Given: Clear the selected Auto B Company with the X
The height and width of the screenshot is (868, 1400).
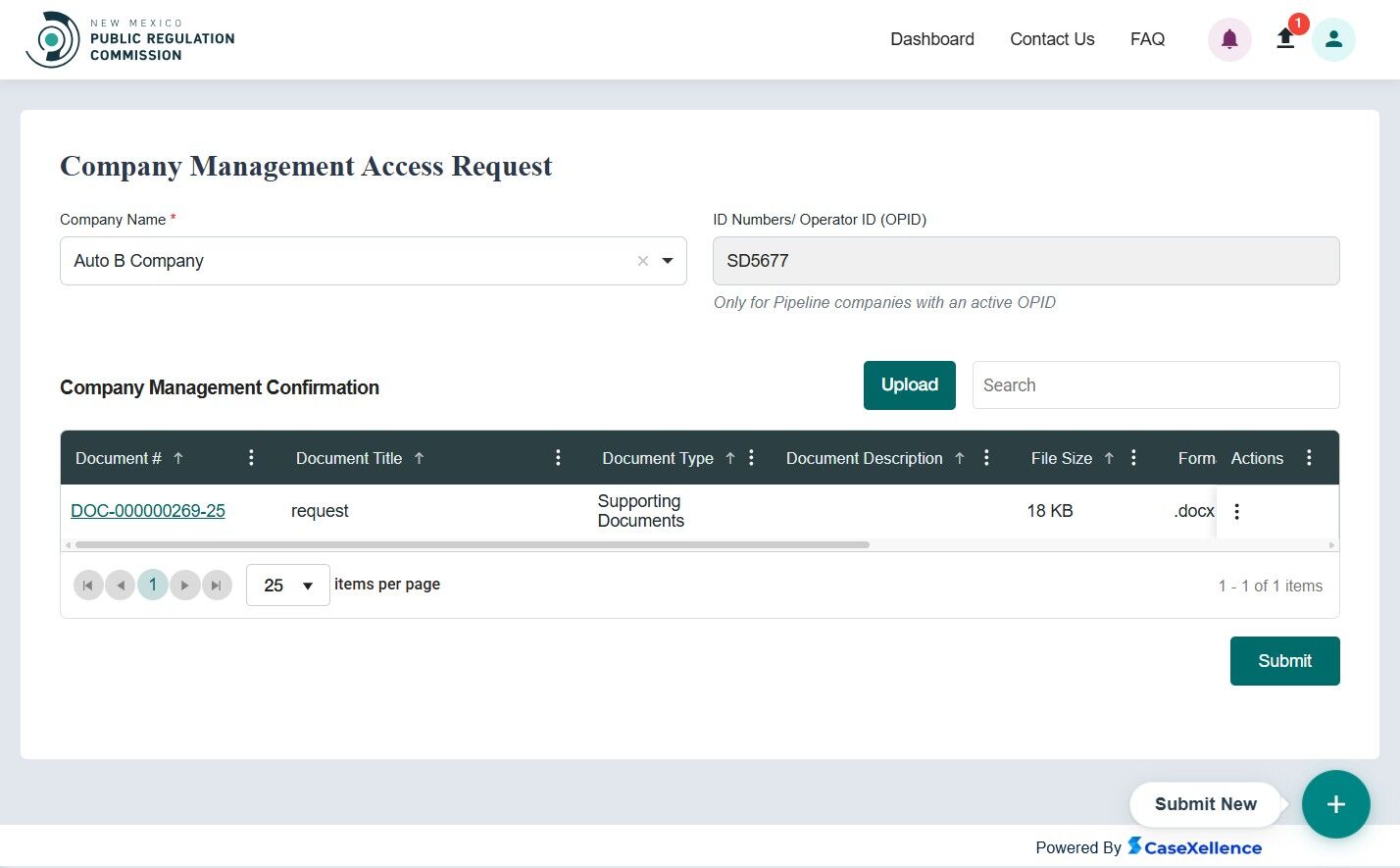Looking at the screenshot, I should point(643,261).
